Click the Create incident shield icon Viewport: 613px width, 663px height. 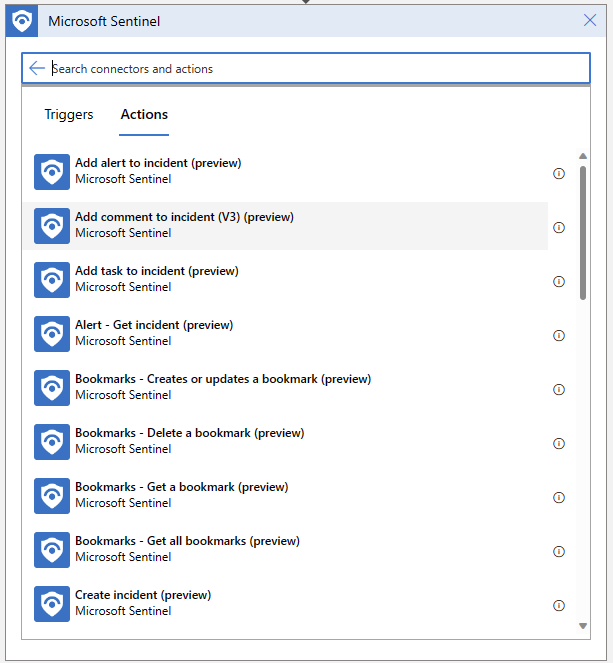point(52,604)
